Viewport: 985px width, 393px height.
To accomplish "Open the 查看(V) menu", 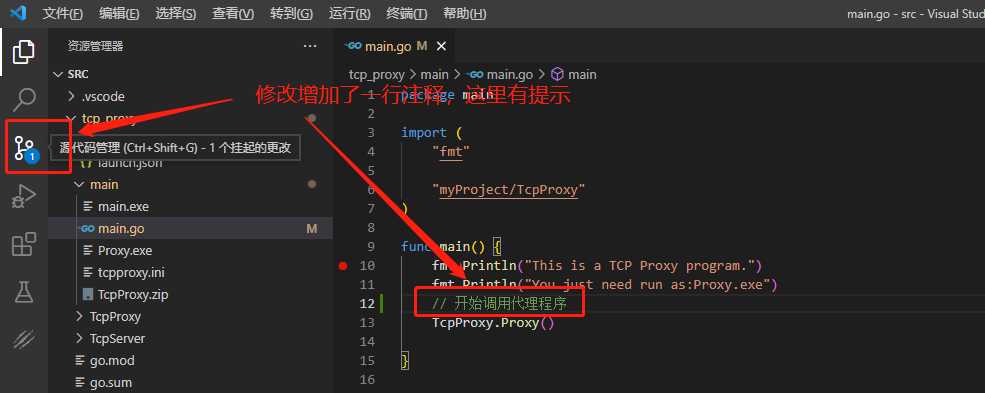I will pyautogui.click(x=232, y=13).
